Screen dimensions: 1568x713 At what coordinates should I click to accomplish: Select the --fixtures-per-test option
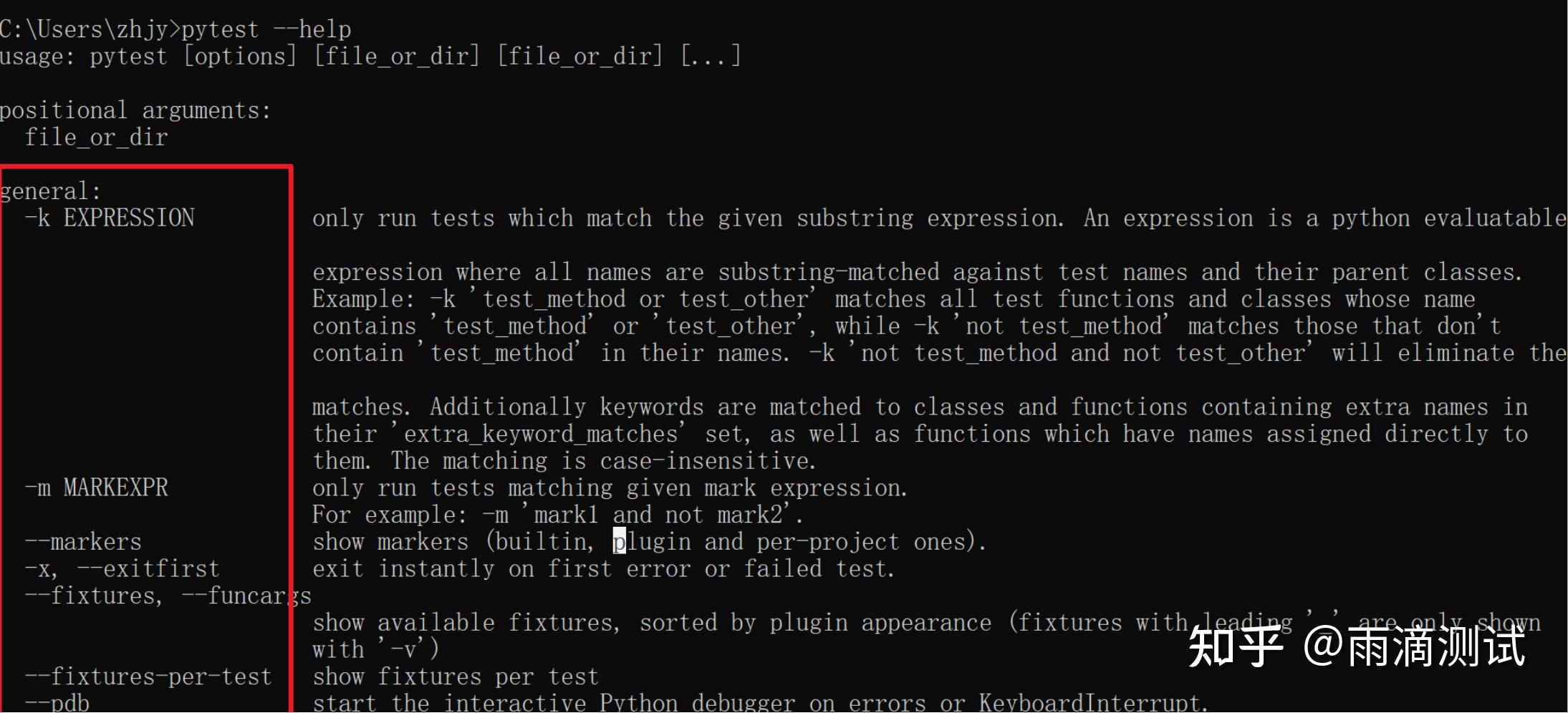(x=148, y=676)
